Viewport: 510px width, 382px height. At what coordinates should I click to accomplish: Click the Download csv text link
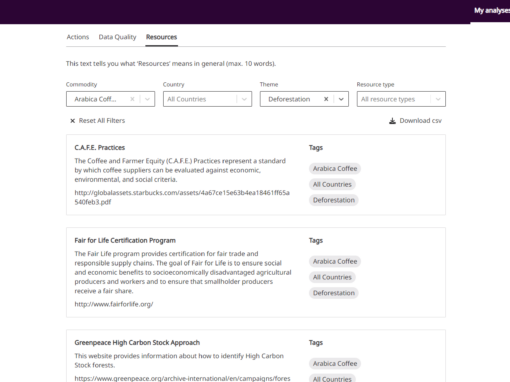[421, 121]
